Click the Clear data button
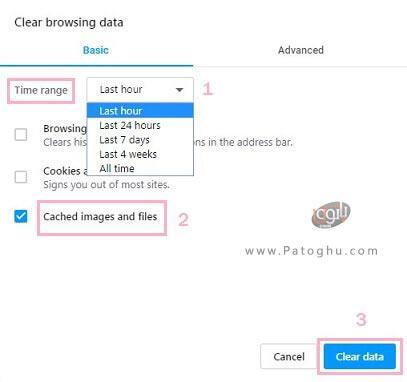407x382 pixels. [360, 357]
